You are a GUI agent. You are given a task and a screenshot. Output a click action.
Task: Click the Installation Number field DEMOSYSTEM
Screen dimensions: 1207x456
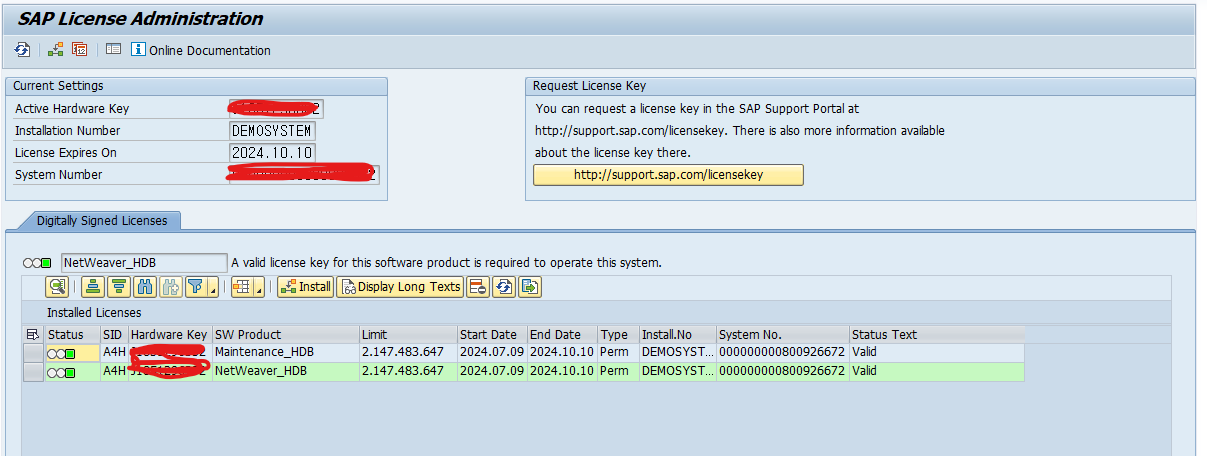[x=272, y=131]
